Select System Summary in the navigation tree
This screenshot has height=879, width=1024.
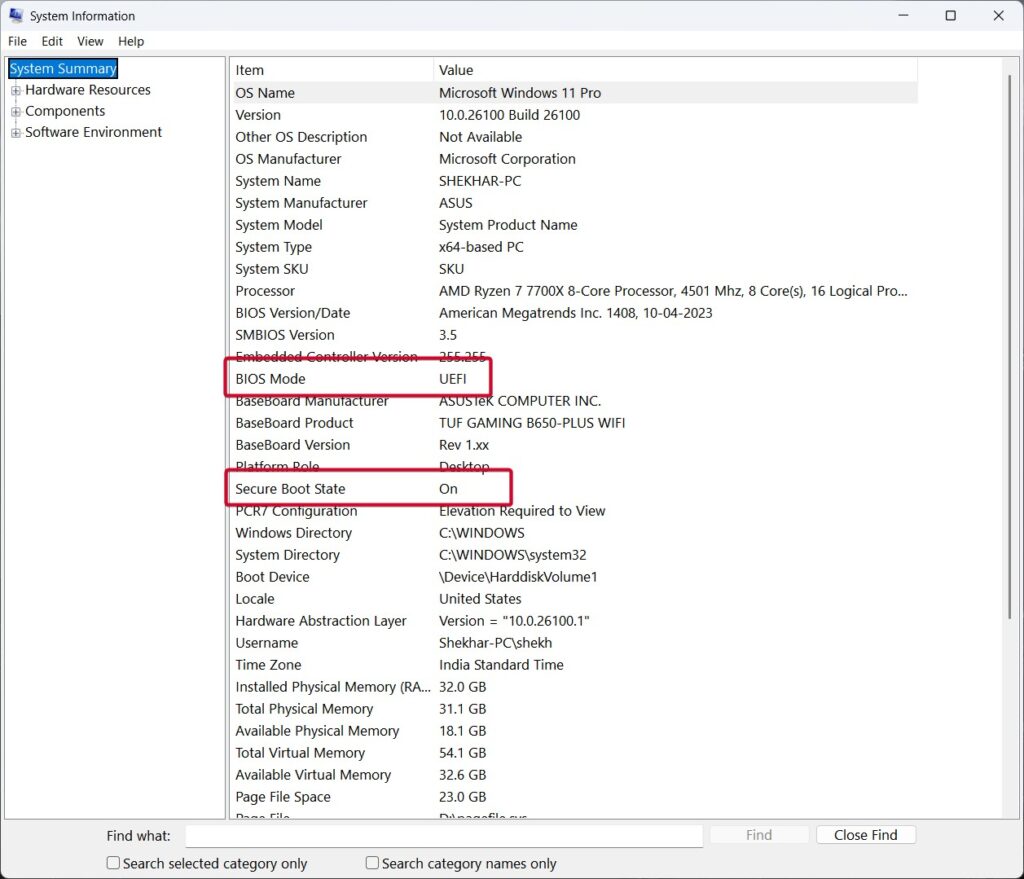pos(62,68)
